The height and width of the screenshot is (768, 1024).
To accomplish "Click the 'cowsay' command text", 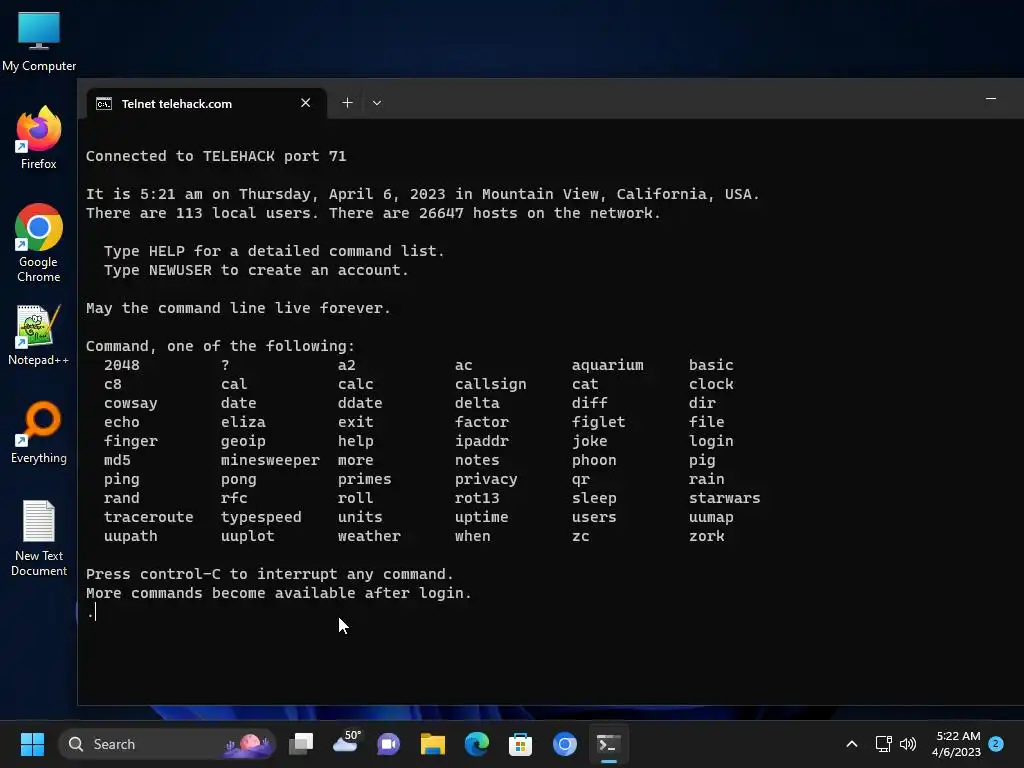I will 131,404.
